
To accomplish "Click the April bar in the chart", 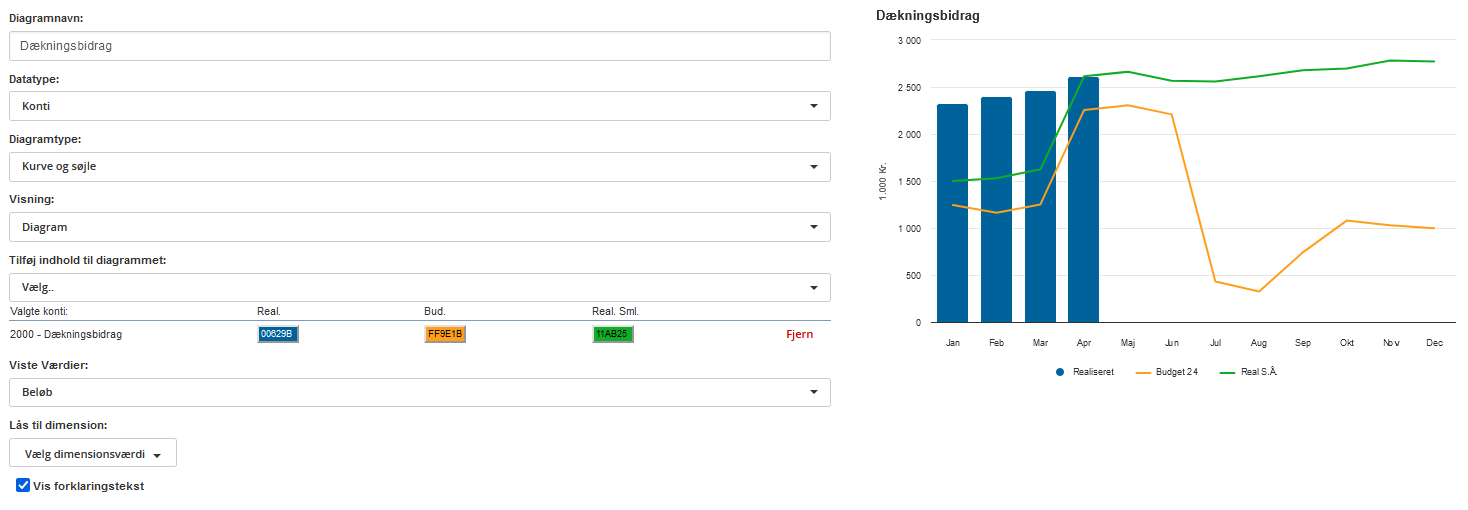I will 1083,200.
